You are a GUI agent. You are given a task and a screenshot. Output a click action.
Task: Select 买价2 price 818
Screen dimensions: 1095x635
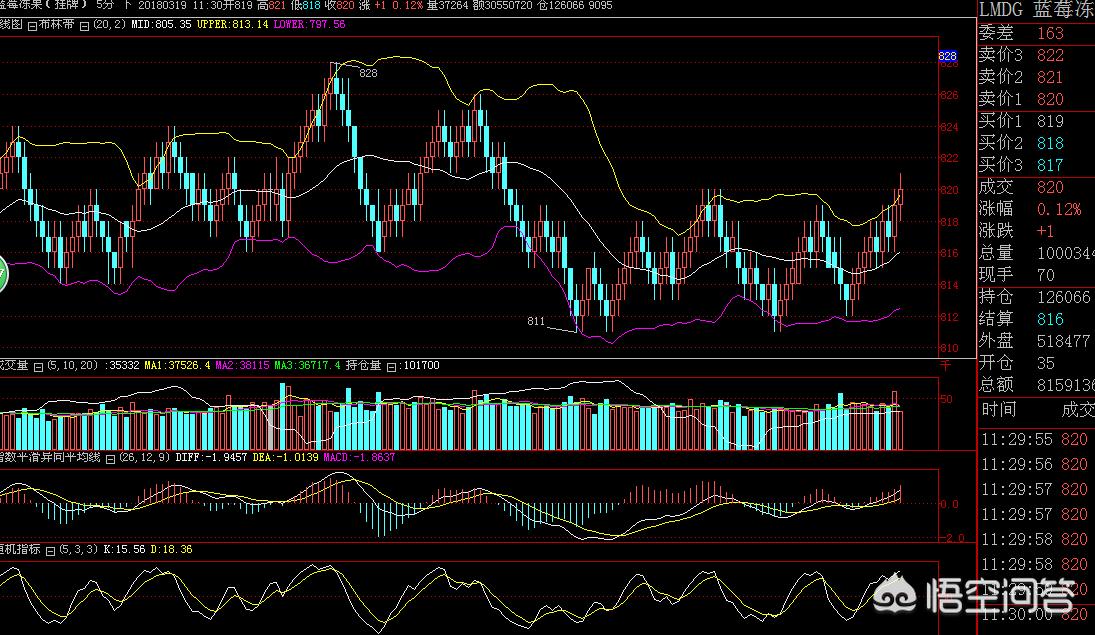[1050, 143]
